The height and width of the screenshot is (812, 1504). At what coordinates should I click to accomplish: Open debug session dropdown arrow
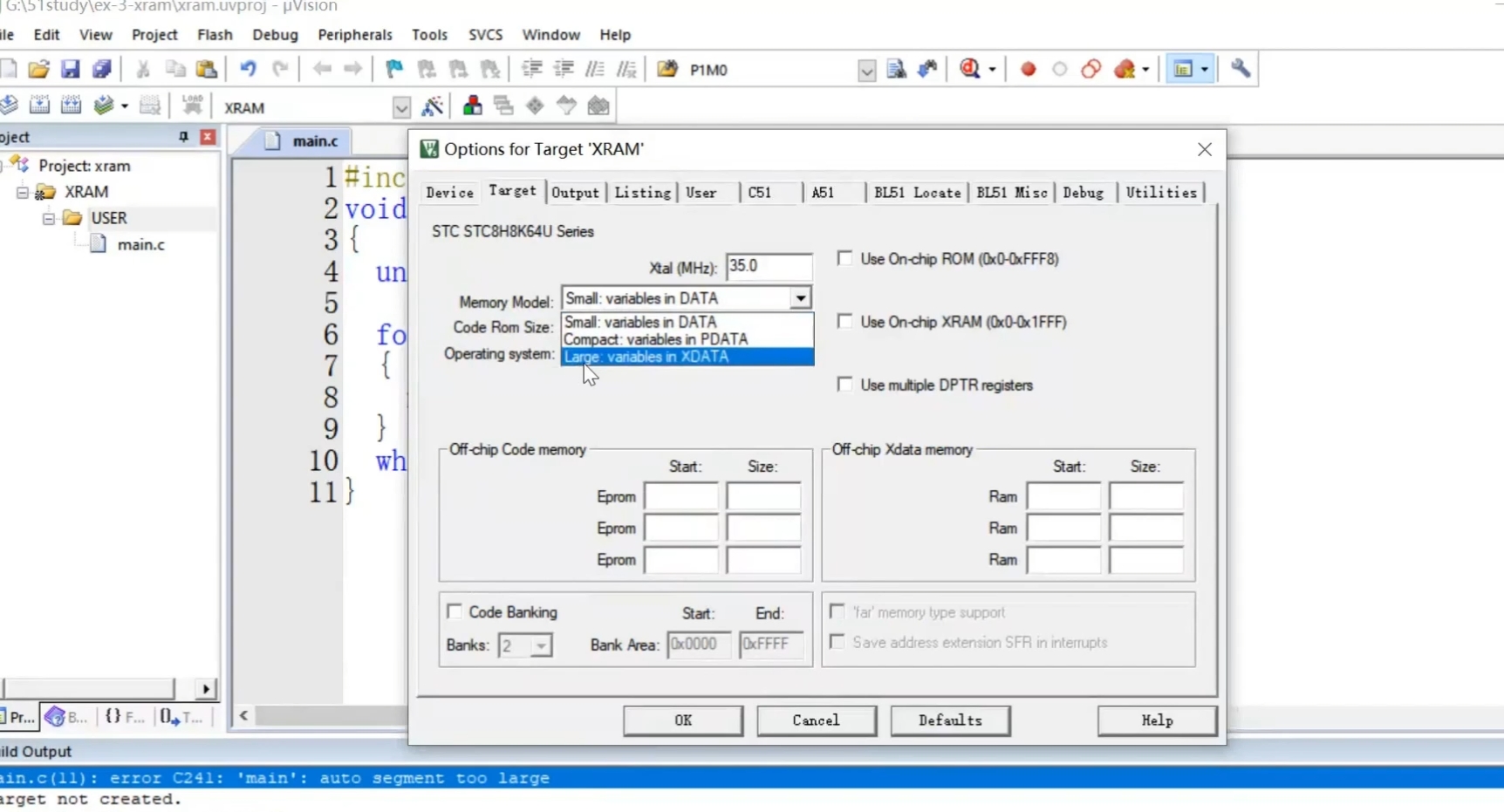point(992,70)
